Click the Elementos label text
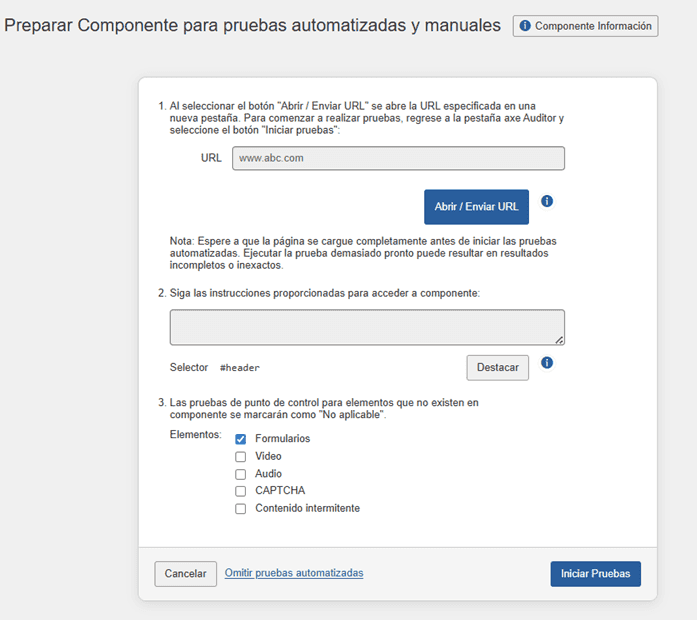Viewport: 697px width, 620px height. [195, 435]
